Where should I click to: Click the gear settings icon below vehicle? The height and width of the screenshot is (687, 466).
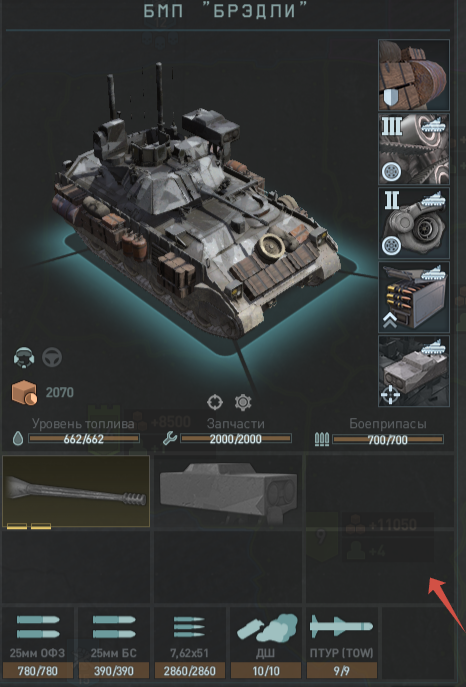point(243,402)
